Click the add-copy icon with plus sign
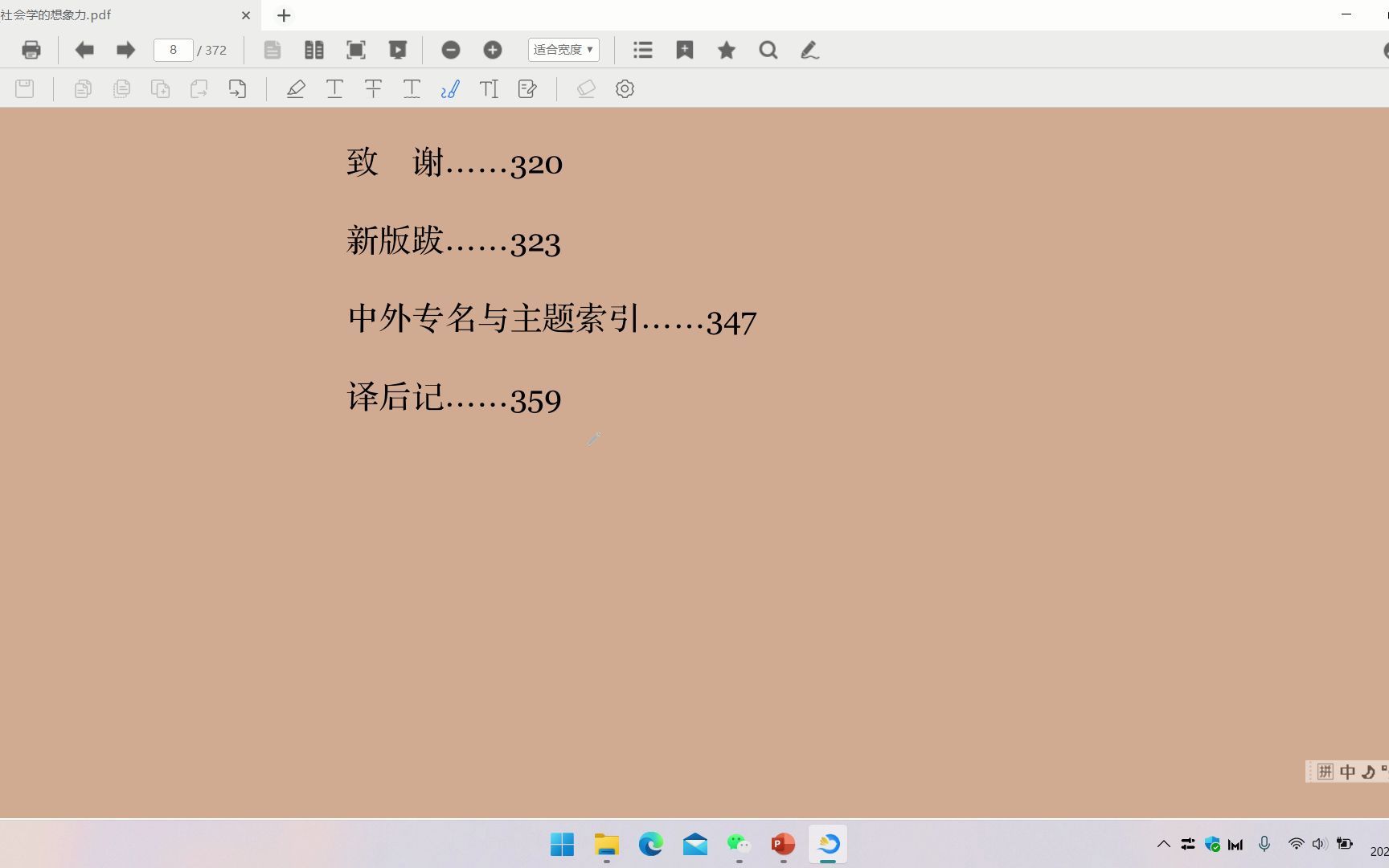Viewport: 1389px width, 868px height. 160,88
